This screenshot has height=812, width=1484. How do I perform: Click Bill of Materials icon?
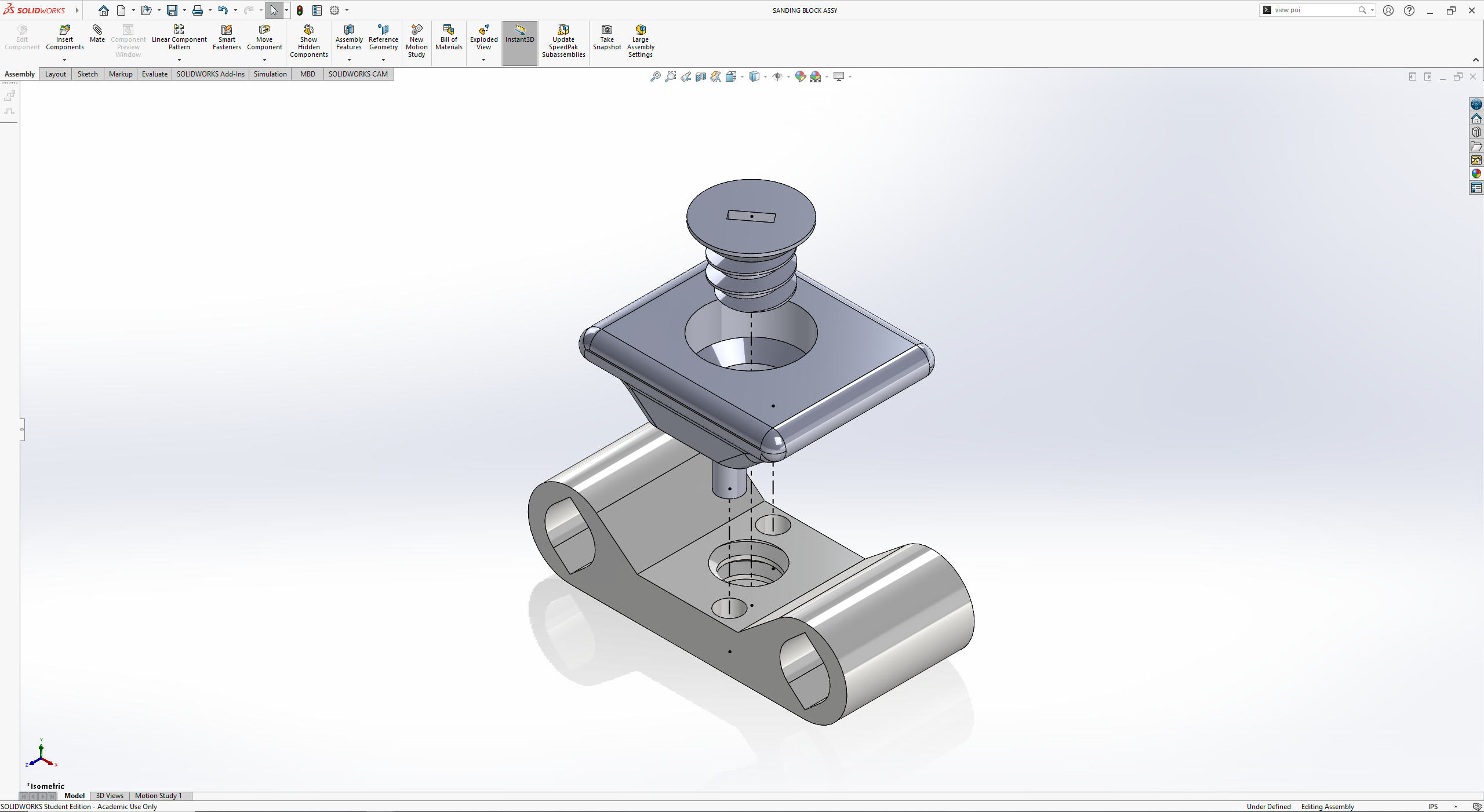[x=449, y=30]
